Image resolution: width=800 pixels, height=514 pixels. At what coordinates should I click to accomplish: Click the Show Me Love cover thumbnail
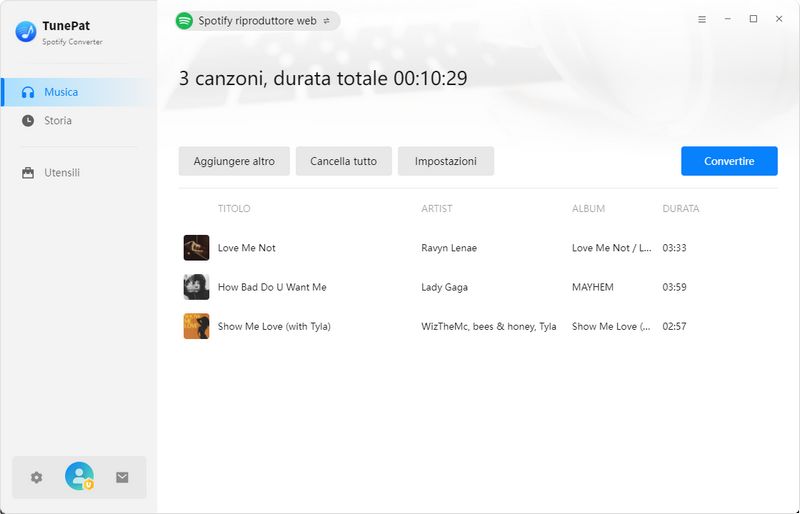196,326
